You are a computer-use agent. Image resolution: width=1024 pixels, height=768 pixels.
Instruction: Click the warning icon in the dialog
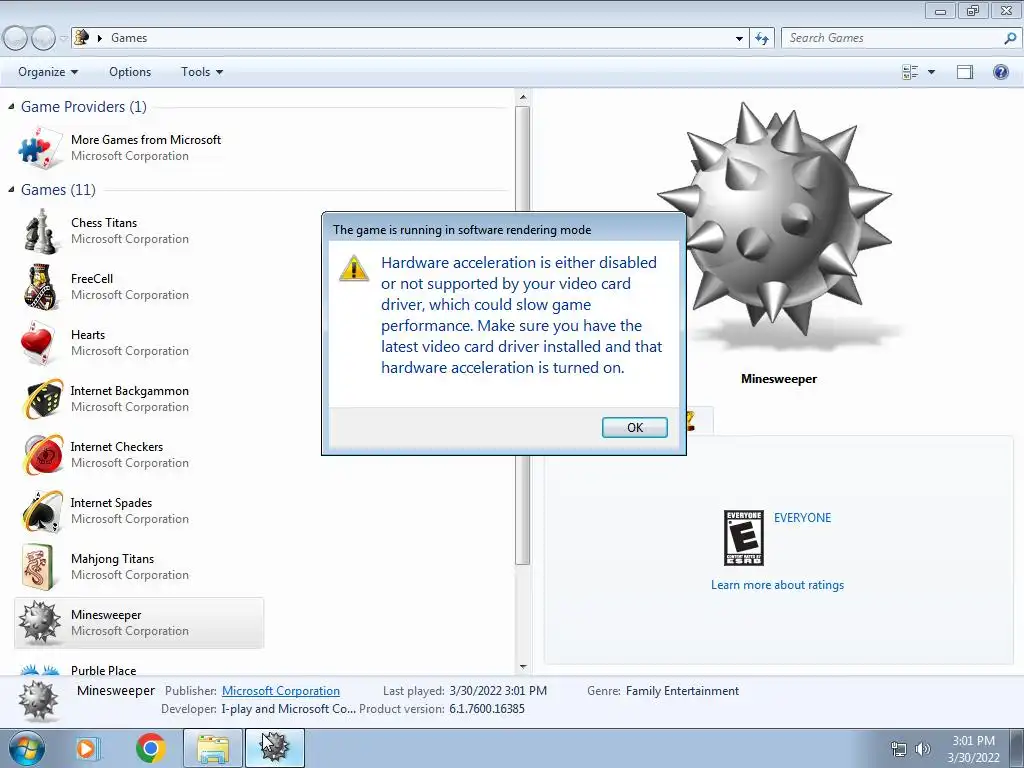[353, 268]
